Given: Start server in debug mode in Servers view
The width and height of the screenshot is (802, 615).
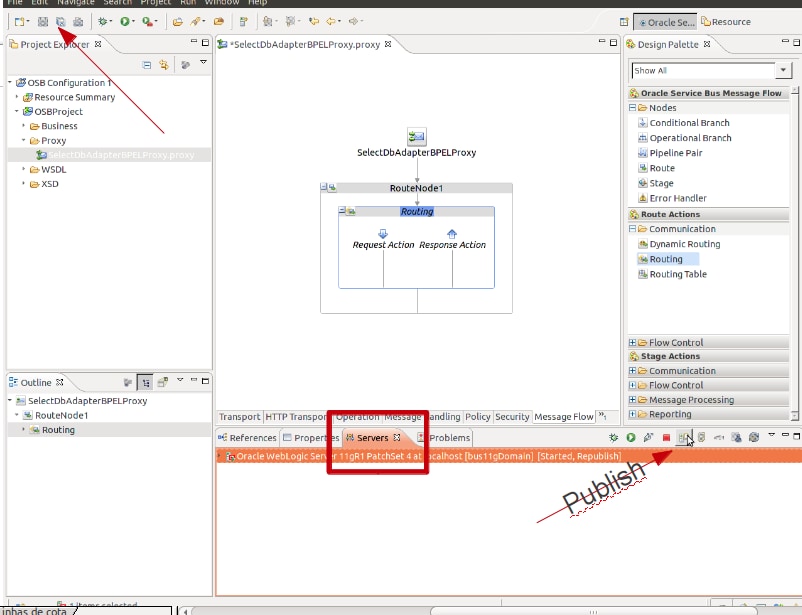Looking at the screenshot, I should 613,437.
